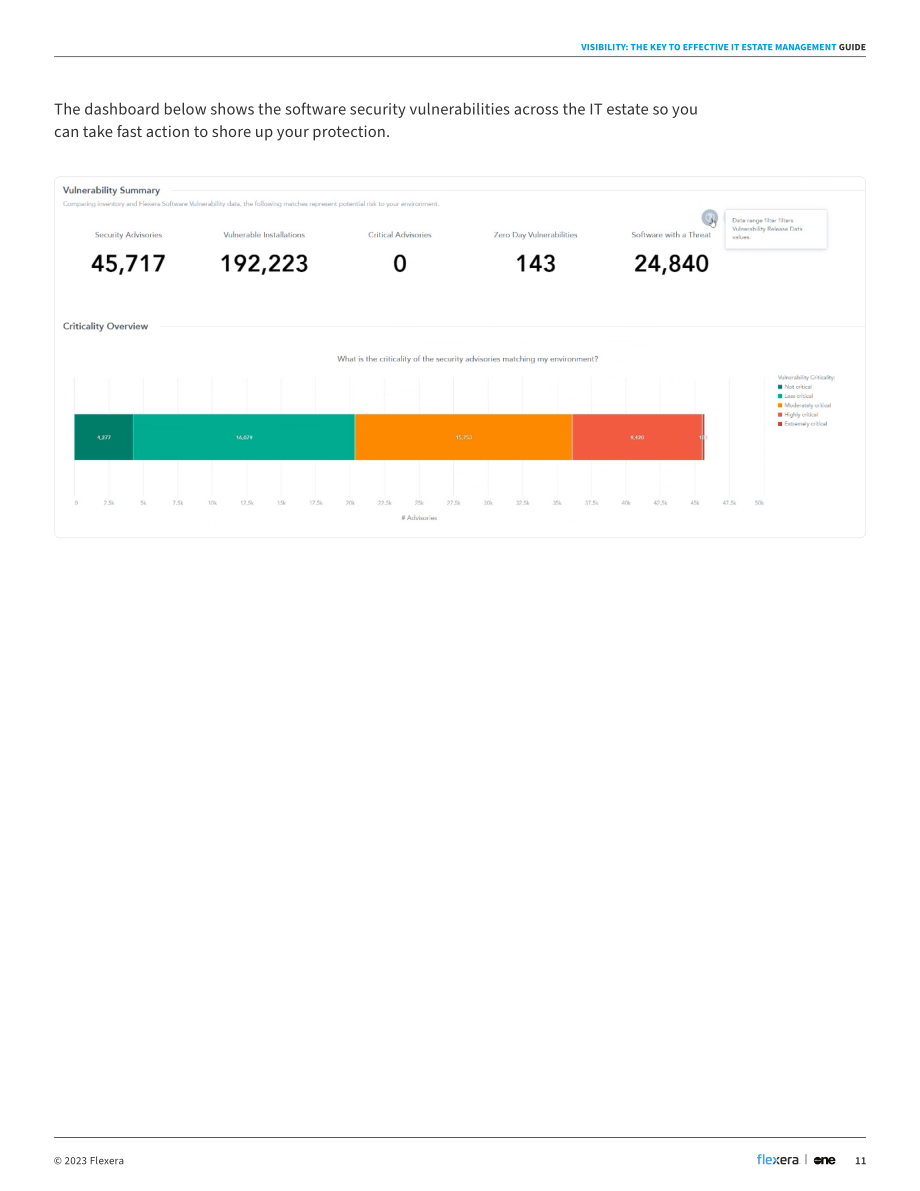Toggle Highly critical legend entry
The width and height of the screenshot is (920, 1191).
(x=798, y=415)
